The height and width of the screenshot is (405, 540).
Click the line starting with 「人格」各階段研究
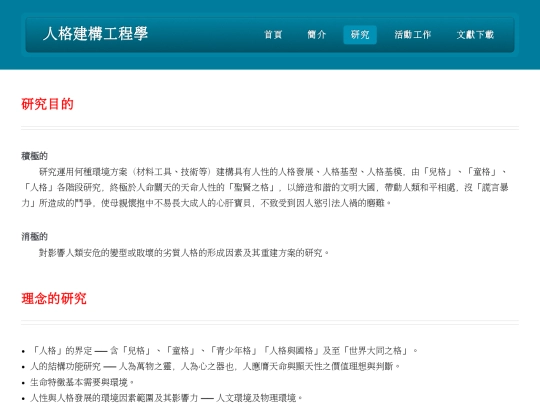point(265,187)
